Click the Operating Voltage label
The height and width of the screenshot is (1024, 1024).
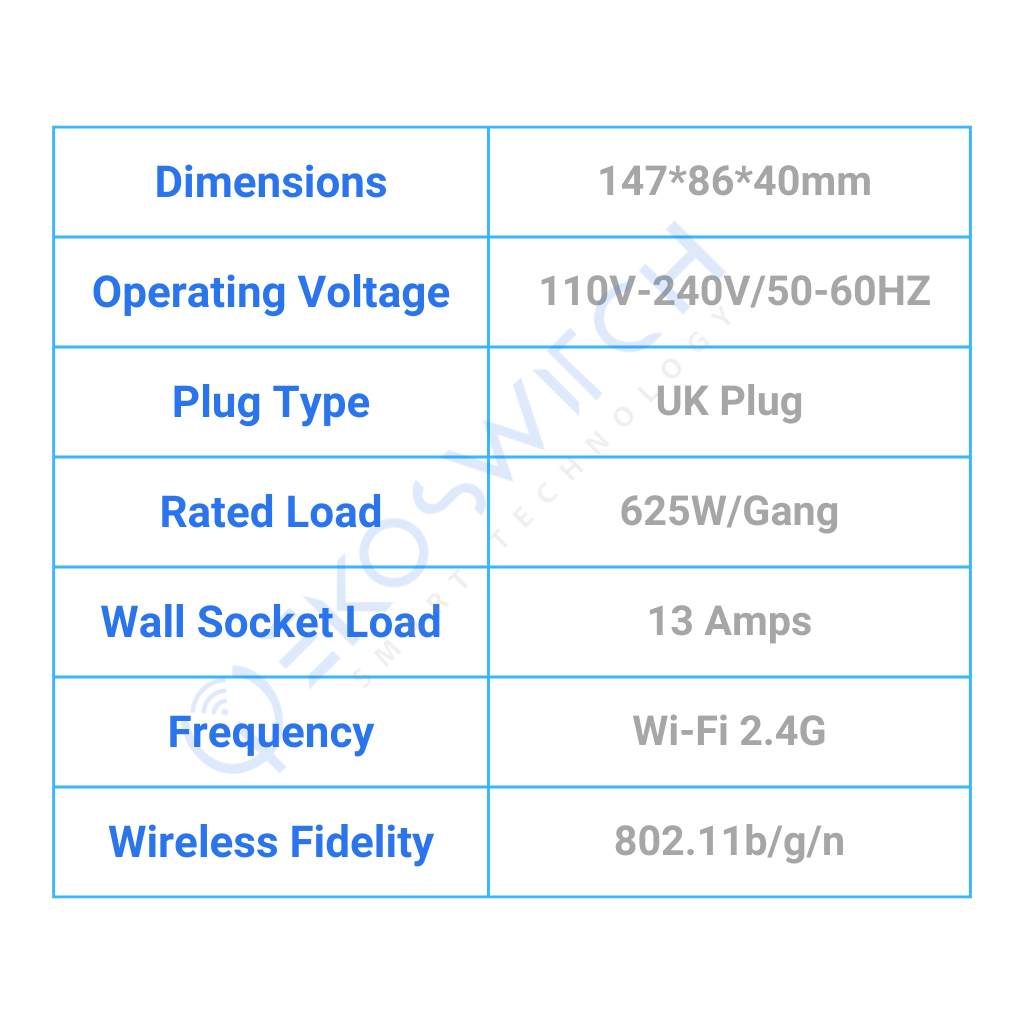click(271, 293)
